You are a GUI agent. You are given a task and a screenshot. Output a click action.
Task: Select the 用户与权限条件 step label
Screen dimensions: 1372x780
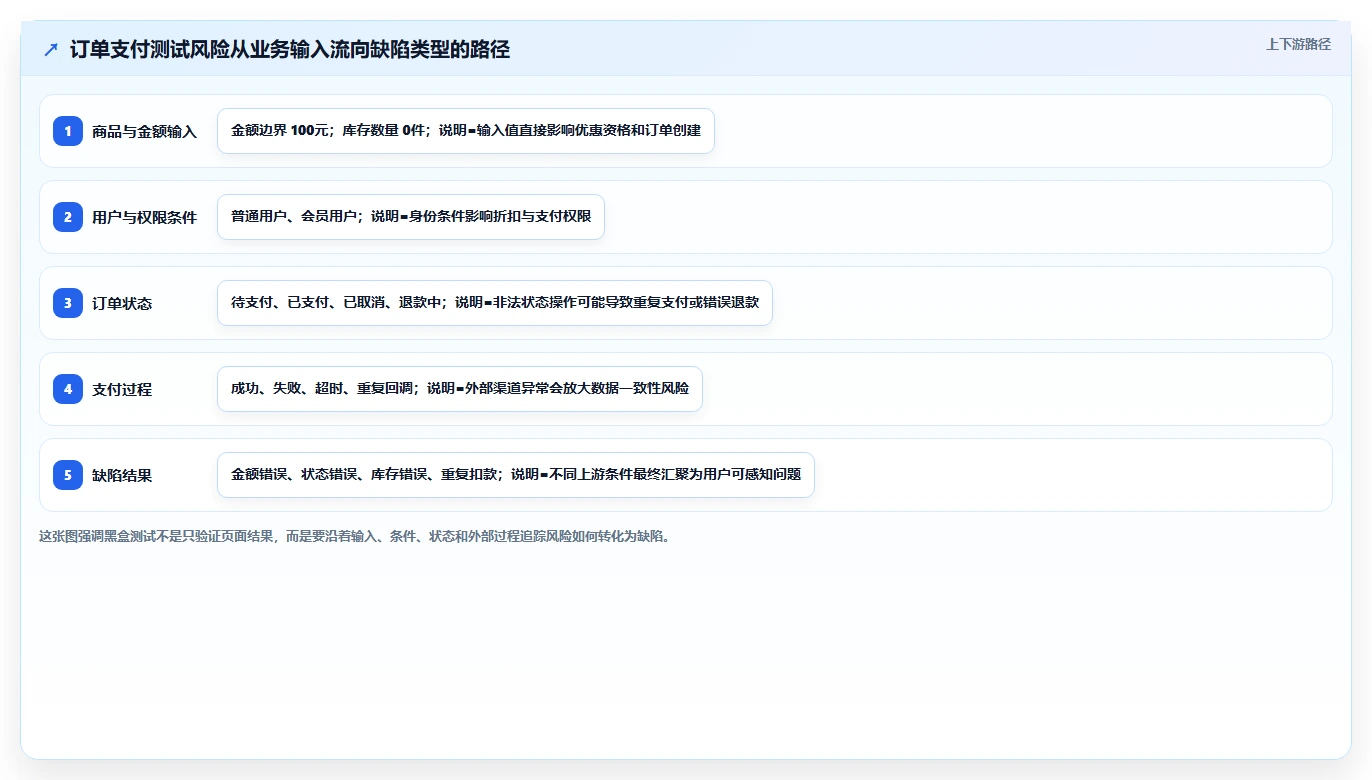tap(145, 217)
